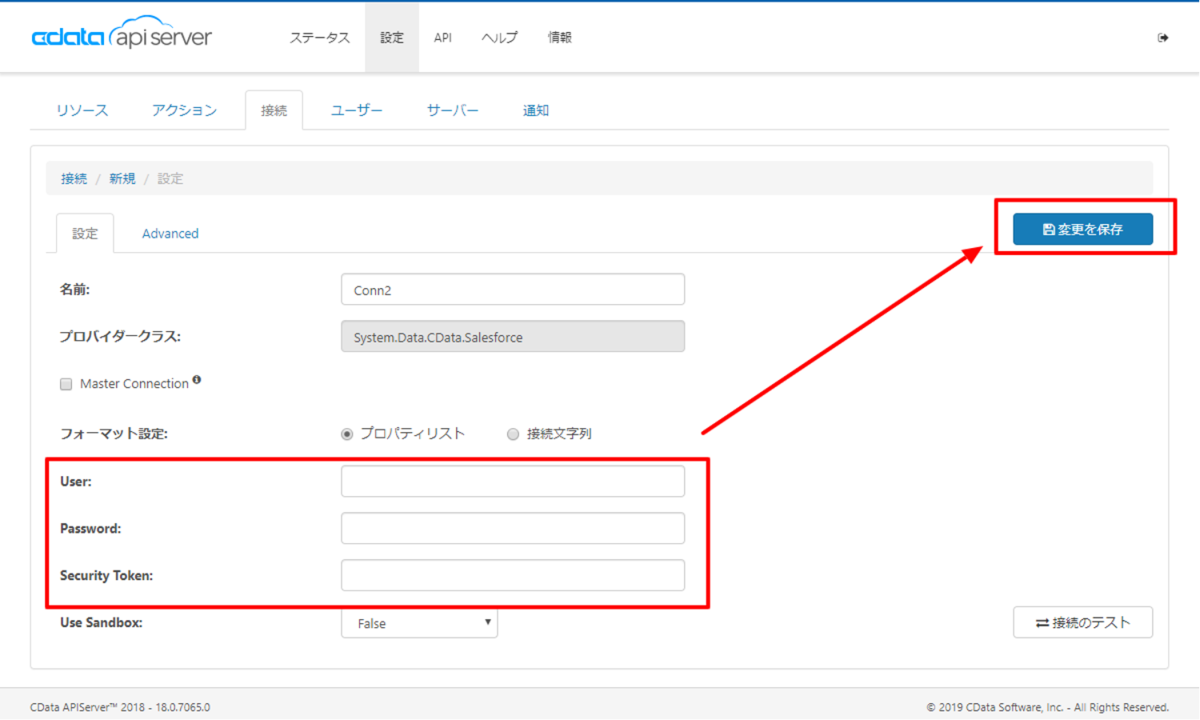Click the 名前 field containing Conn2
The image size is (1200, 720).
(513, 289)
